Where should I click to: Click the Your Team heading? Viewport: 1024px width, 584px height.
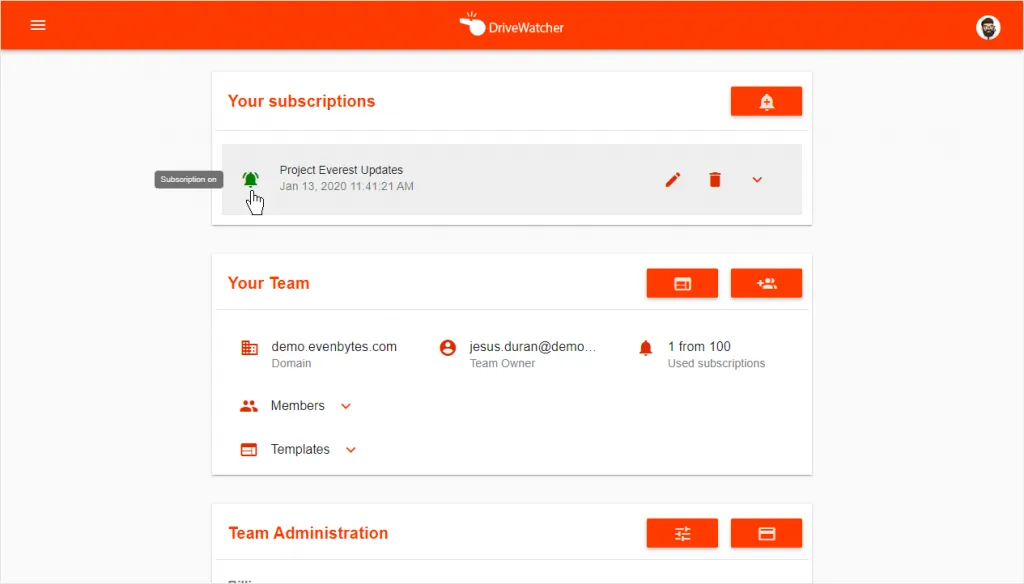tap(268, 284)
